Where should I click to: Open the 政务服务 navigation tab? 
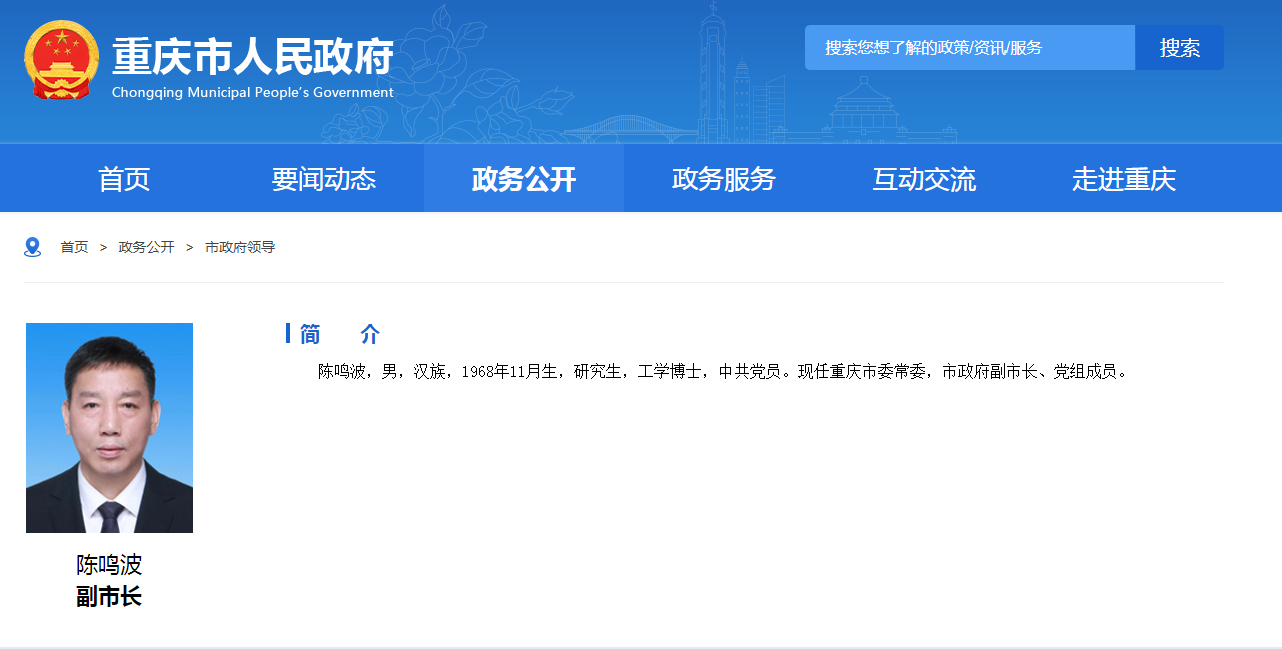click(724, 179)
